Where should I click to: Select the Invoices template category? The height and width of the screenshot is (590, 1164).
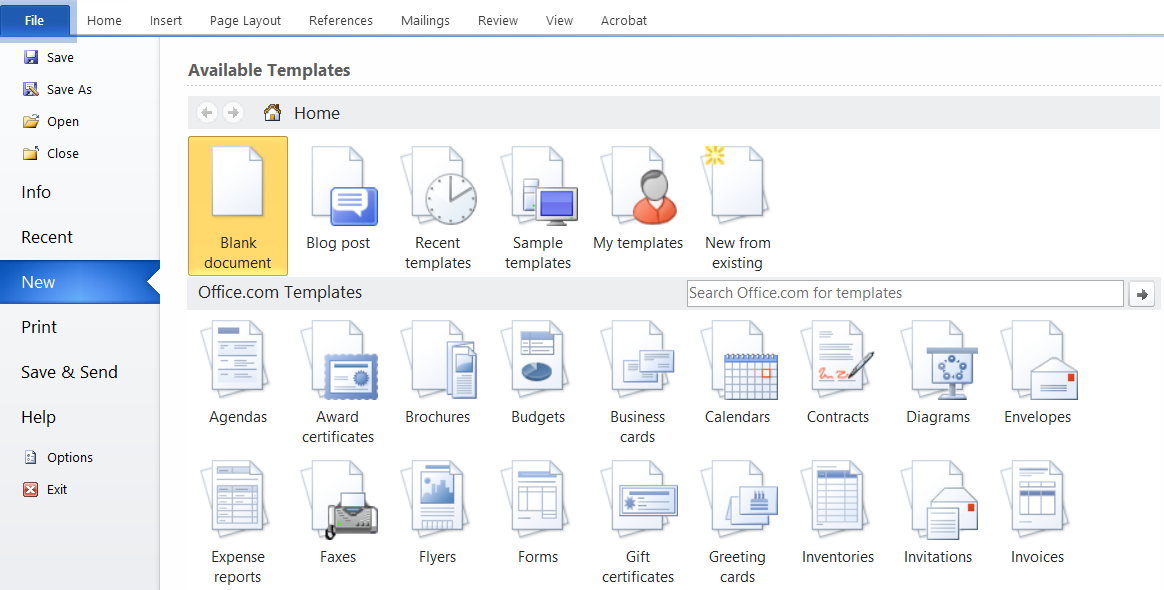[1036, 510]
